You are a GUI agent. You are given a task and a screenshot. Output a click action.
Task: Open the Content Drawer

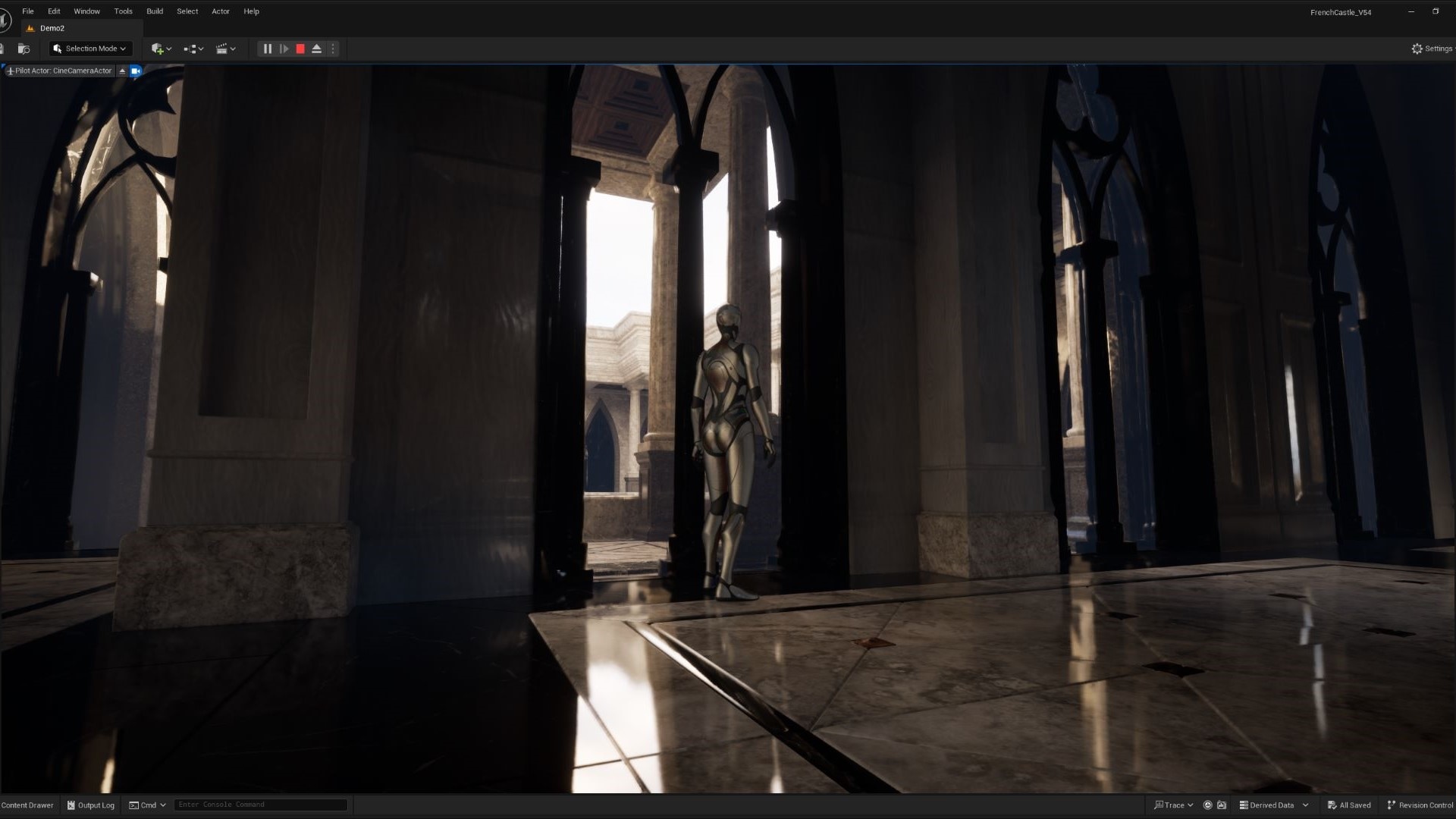click(x=27, y=805)
